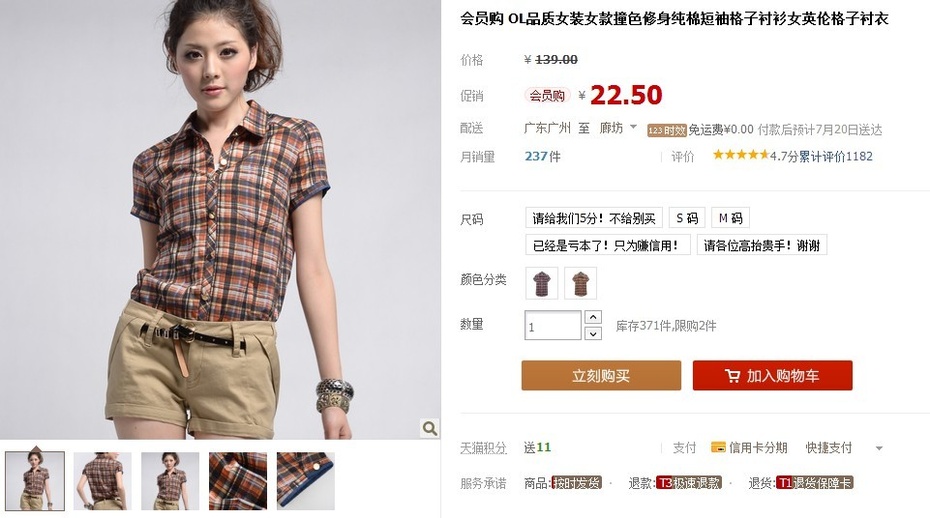Select the dark plaid shirt color swatch
Image resolution: width=930 pixels, height=518 pixels.
(x=542, y=284)
